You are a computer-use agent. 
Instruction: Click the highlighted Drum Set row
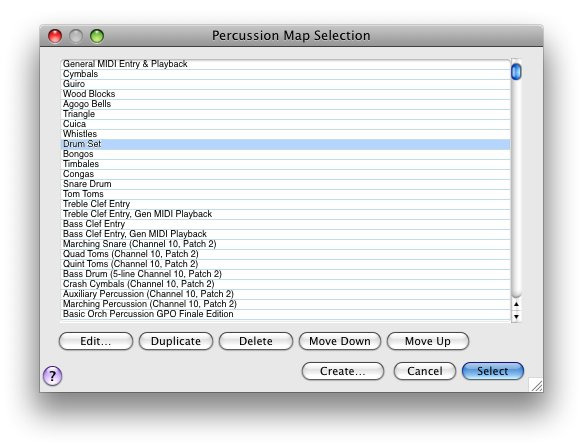pyautogui.click(x=286, y=145)
